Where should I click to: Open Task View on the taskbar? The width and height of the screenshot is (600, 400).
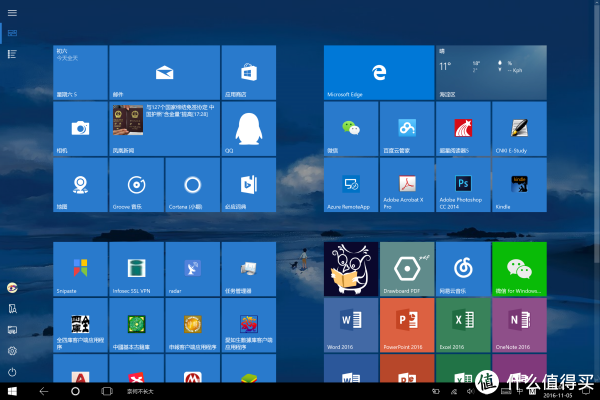coord(107,391)
